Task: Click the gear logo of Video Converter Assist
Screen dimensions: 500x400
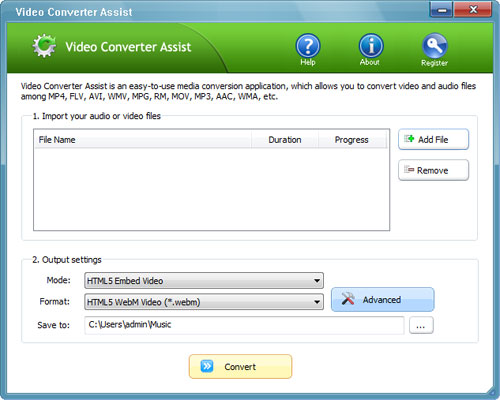Action: click(44, 46)
